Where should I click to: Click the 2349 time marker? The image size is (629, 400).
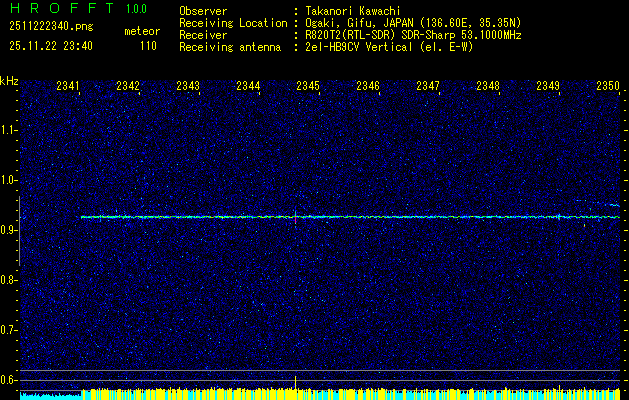pyautogui.click(x=548, y=85)
